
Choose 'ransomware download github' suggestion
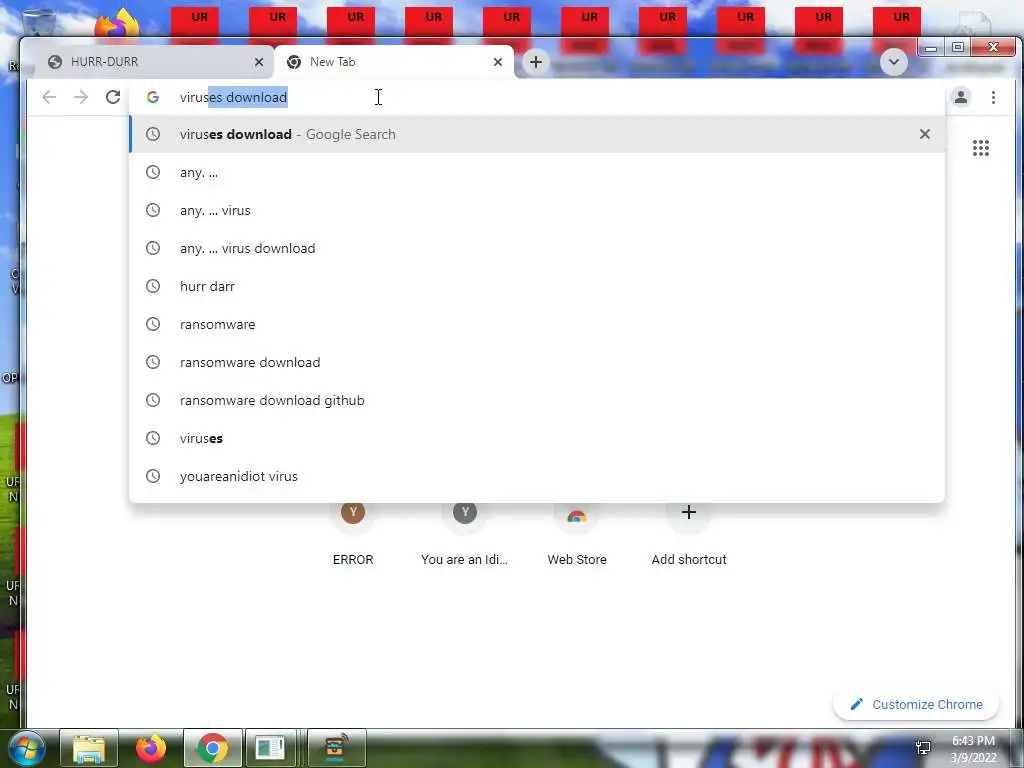(x=537, y=400)
